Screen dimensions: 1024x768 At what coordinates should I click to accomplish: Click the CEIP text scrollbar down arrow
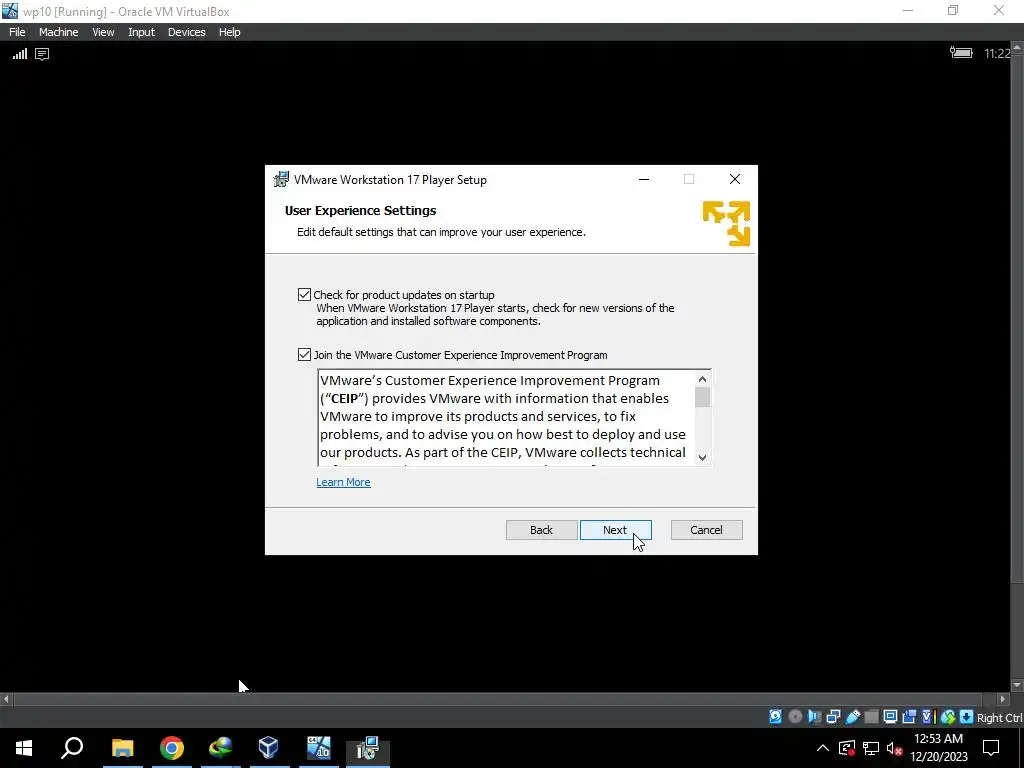pos(702,457)
